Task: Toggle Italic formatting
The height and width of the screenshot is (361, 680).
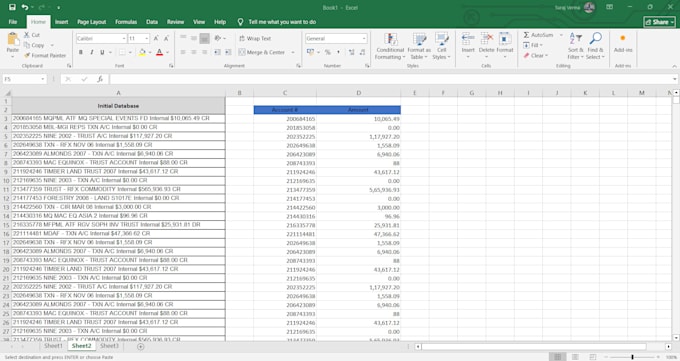Action: 92,52
